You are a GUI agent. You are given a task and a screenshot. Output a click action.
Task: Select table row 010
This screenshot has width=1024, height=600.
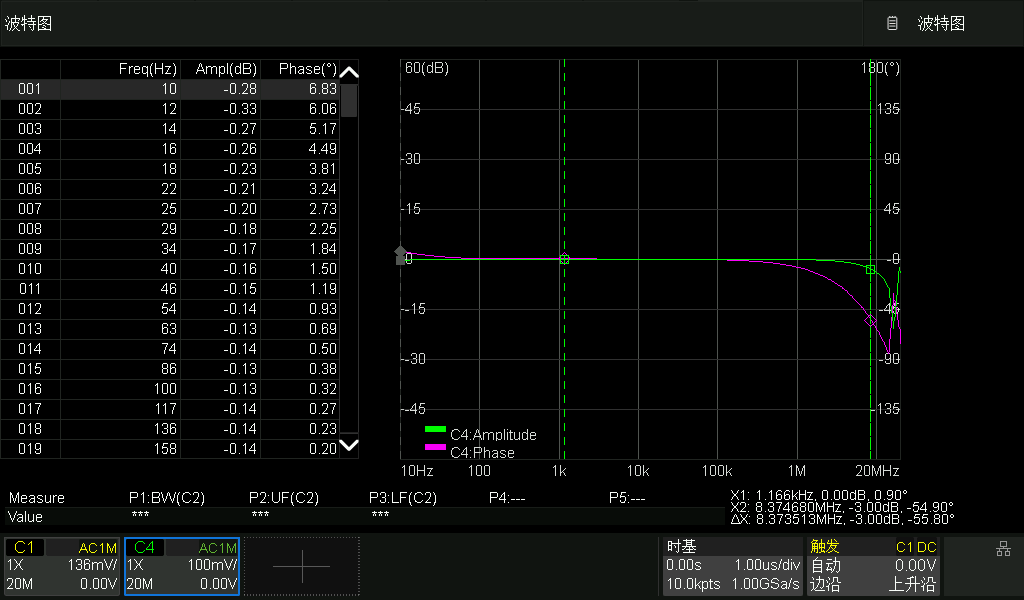[170, 269]
